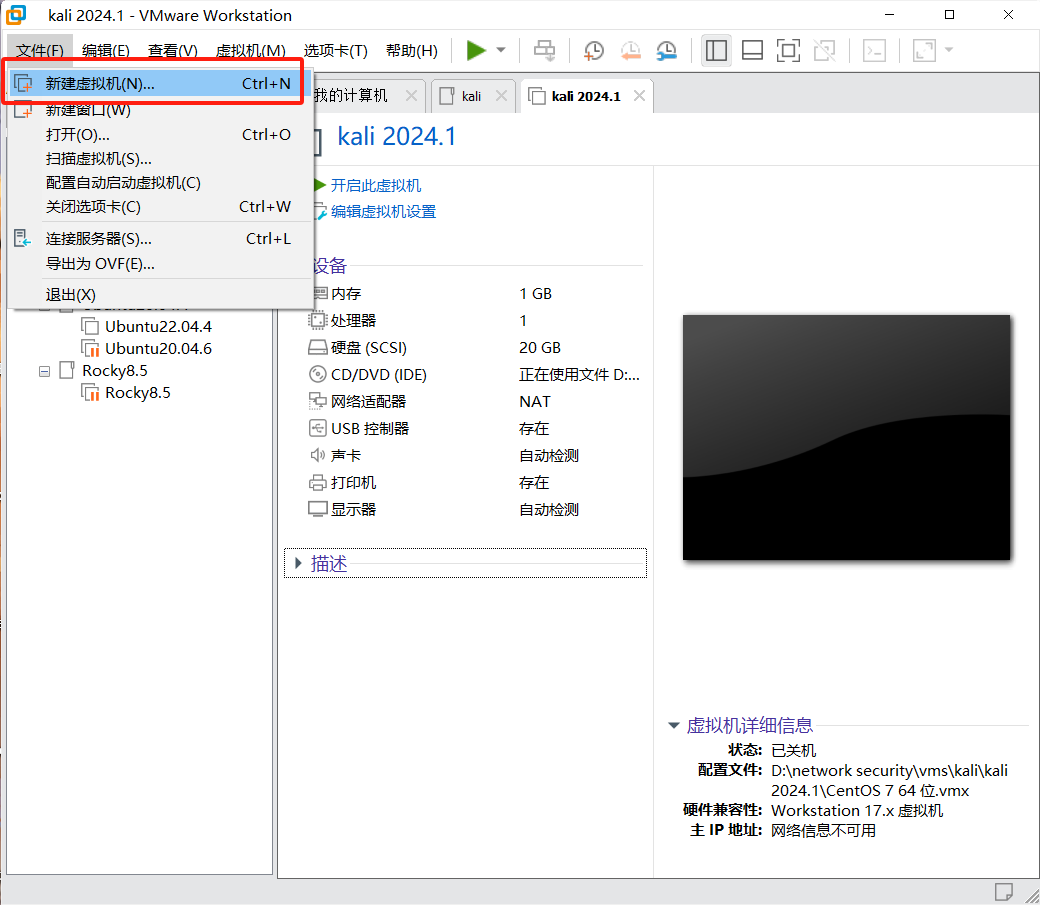Expand the 描述 section triangle
This screenshot has height=905, width=1040.
coord(298,563)
